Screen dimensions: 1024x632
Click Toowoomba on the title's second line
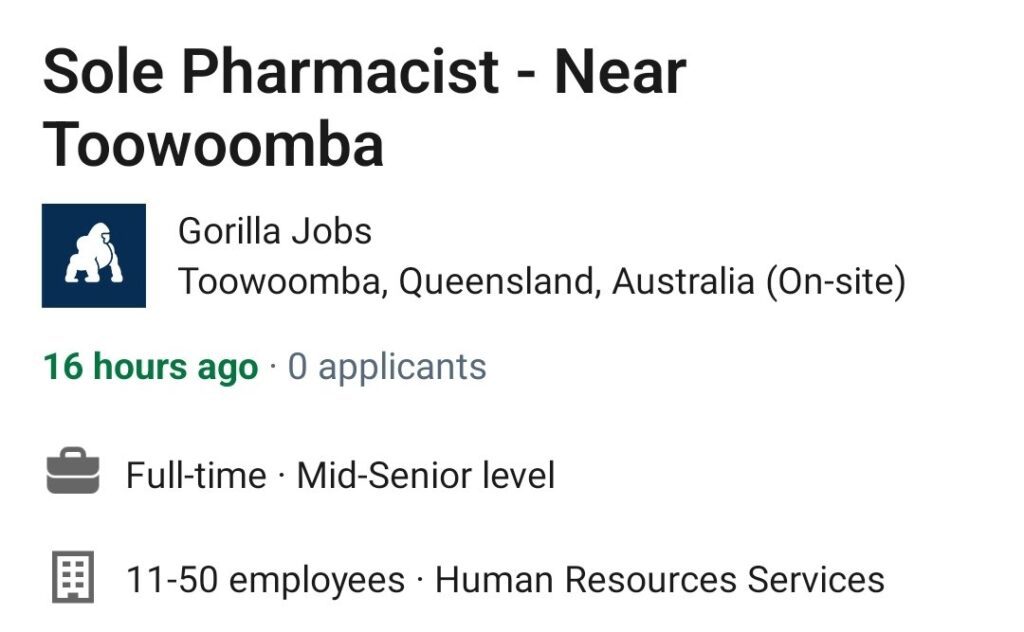pyautogui.click(x=213, y=144)
